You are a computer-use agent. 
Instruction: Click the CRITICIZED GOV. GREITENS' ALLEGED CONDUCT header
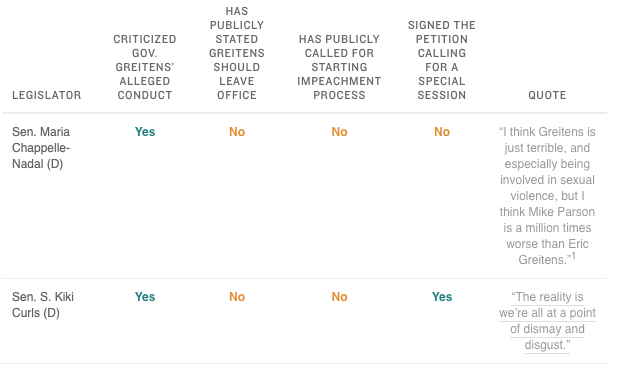coord(145,67)
